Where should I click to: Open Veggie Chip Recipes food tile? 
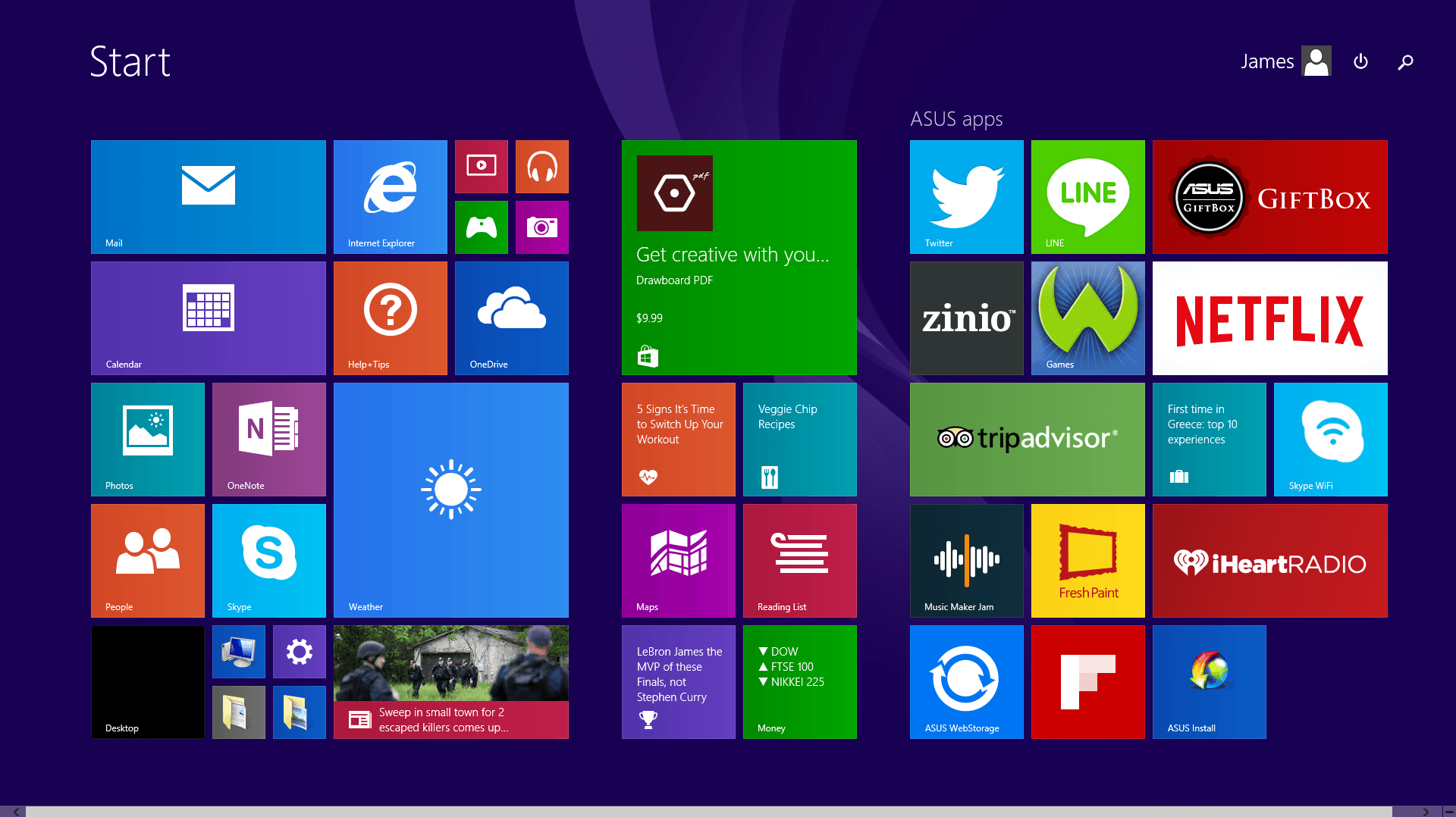pyautogui.click(x=800, y=440)
